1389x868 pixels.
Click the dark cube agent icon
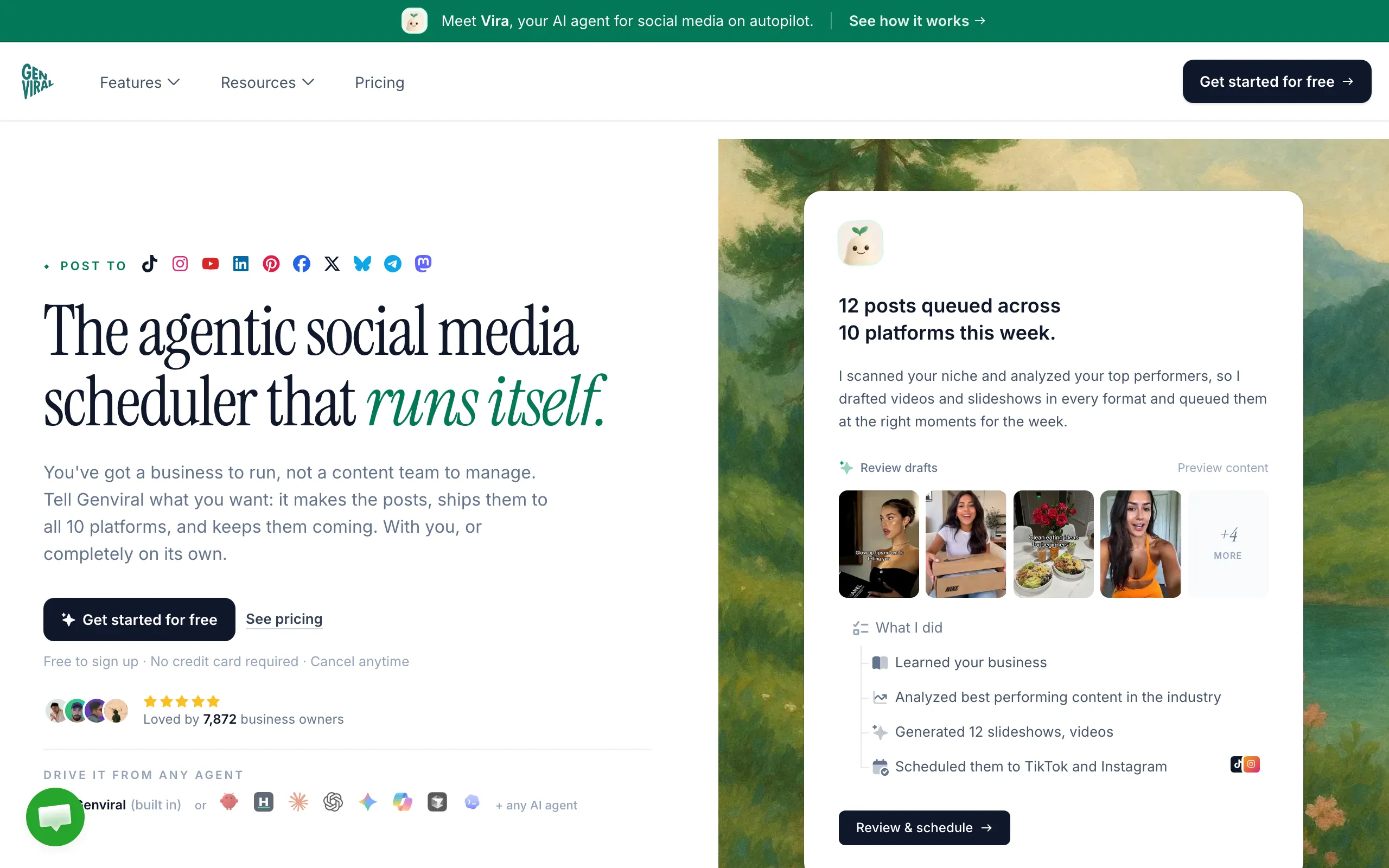pos(437,802)
